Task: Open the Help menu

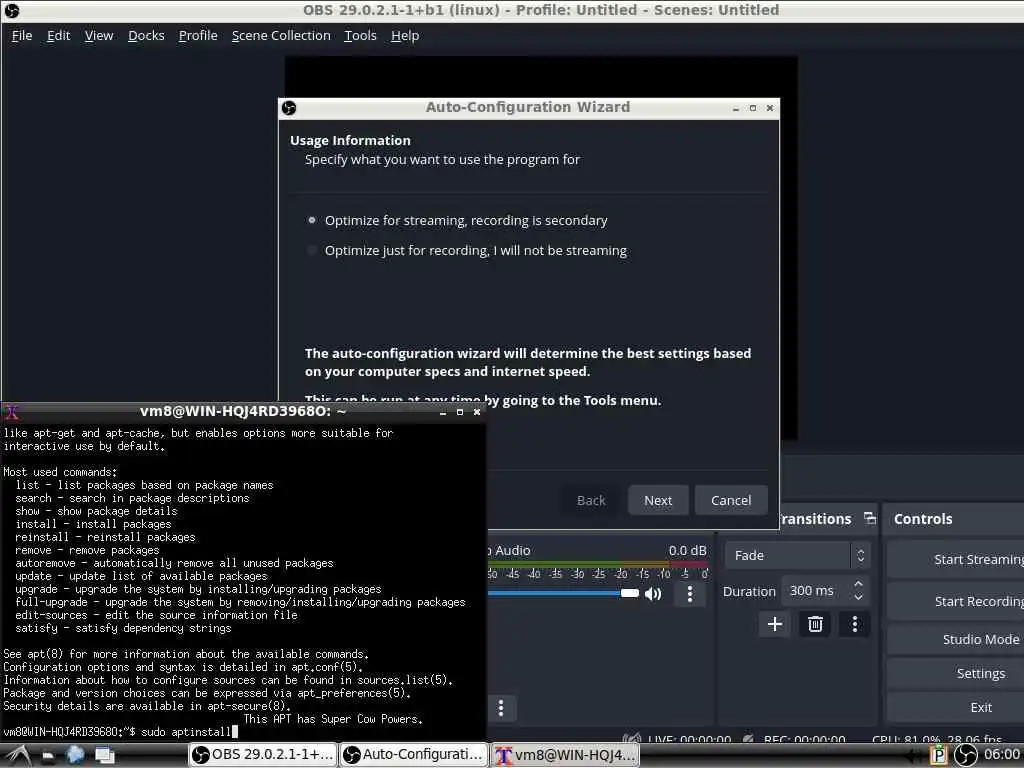Action: pyautogui.click(x=405, y=36)
